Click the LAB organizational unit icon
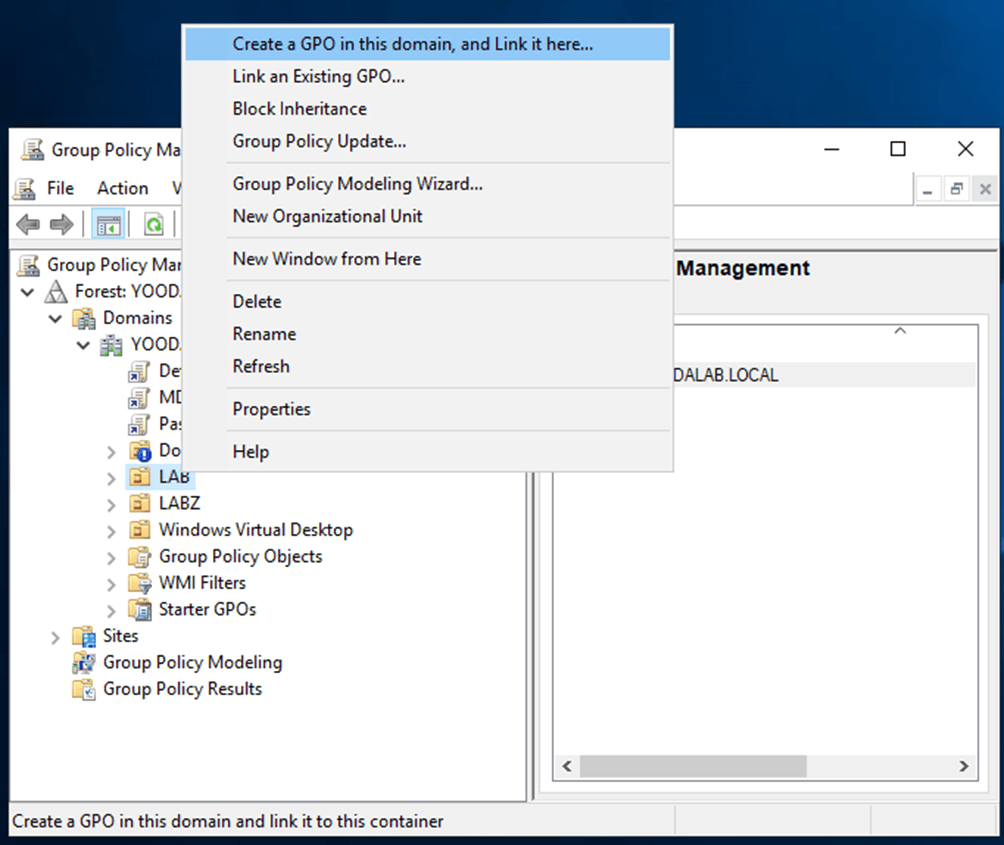 [x=140, y=477]
